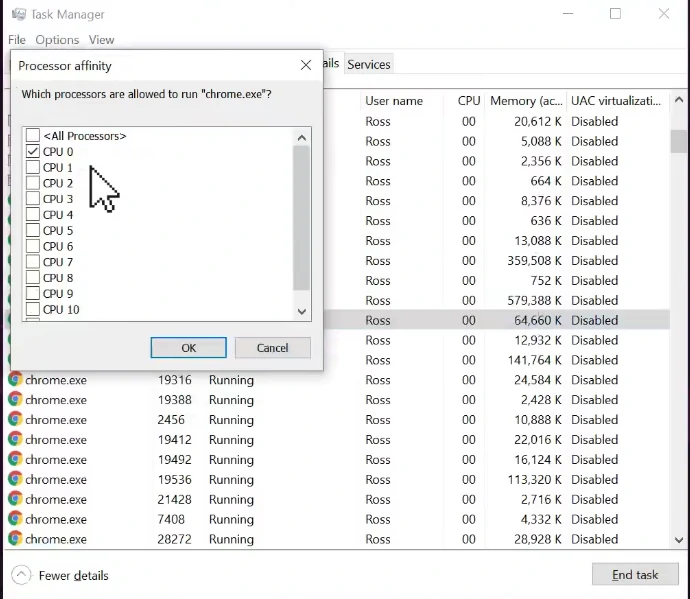Uncheck the CPU 0 checkbox
Viewport: 690px width, 599px height.
(33, 152)
